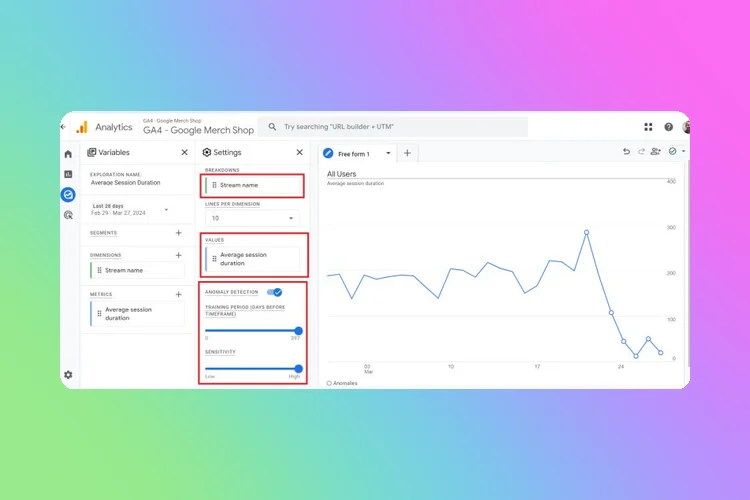Viewport: 750px width, 500px height.
Task: Click the share exploration people icon
Action: pyautogui.click(x=656, y=151)
